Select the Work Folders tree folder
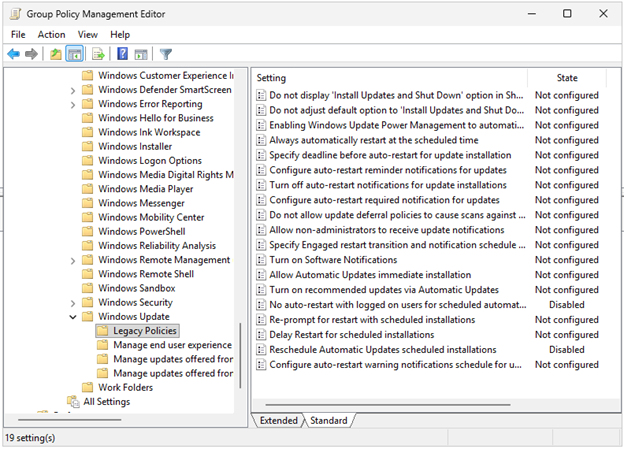 tap(125, 388)
